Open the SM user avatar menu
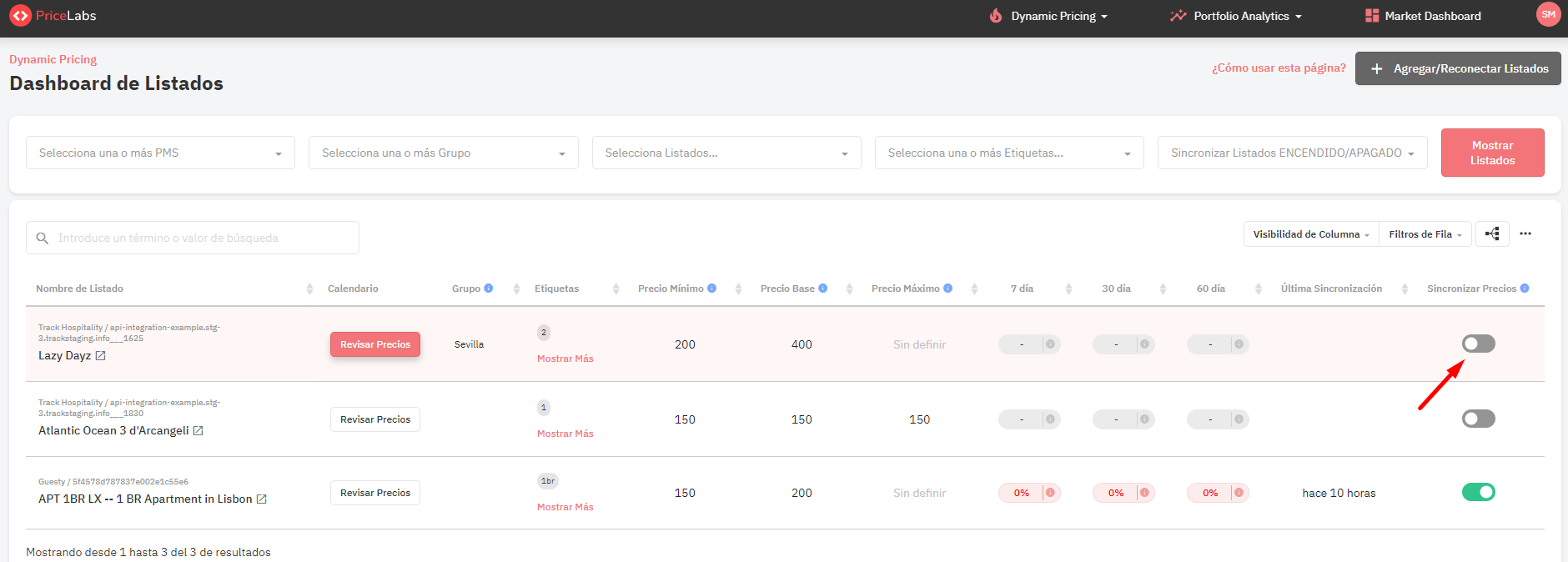The width and height of the screenshot is (1568, 562). (1548, 15)
